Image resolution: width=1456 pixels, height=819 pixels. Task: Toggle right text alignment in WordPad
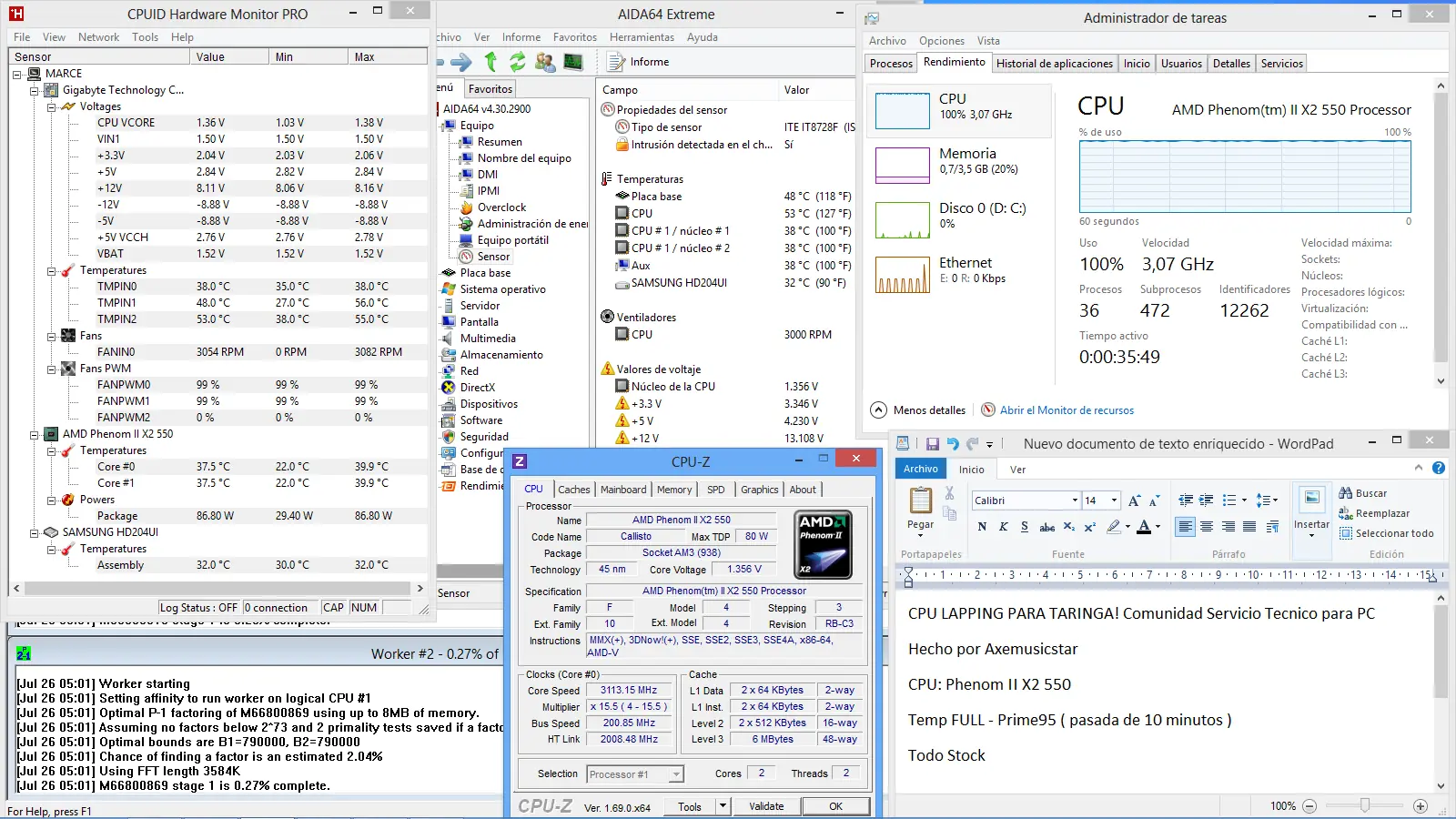click(x=1228, y=526)
